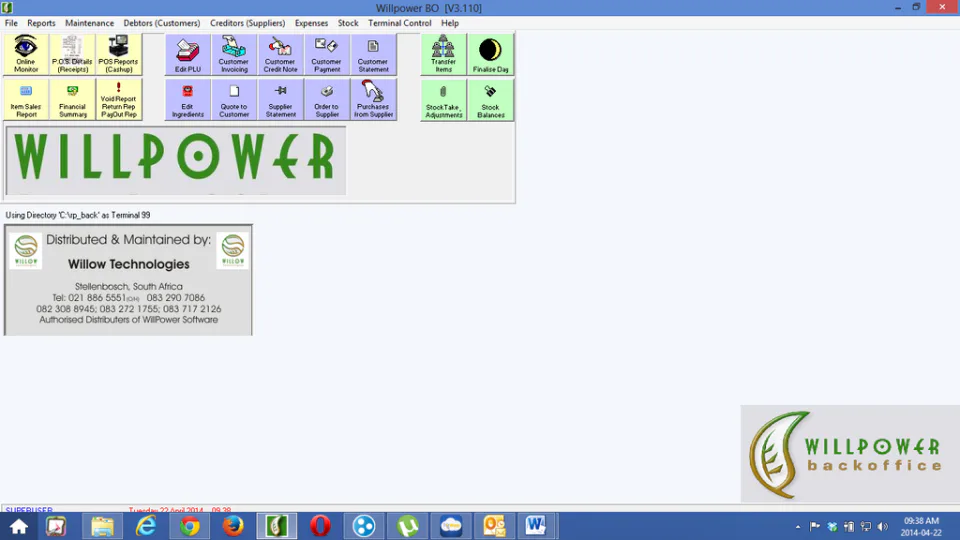This screenshot has width=960, height=540.
Task: Show hidden system tray icons
Action: click(798, 527)
